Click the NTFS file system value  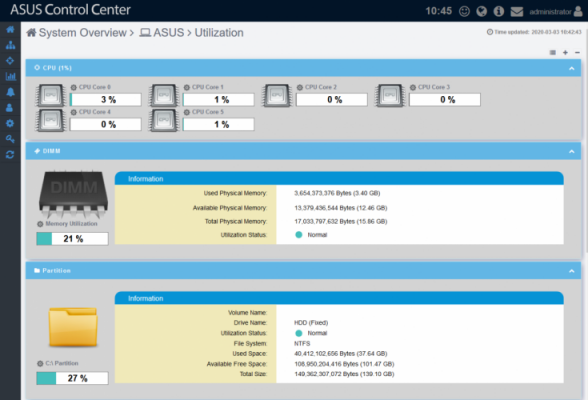click(302, 343)
